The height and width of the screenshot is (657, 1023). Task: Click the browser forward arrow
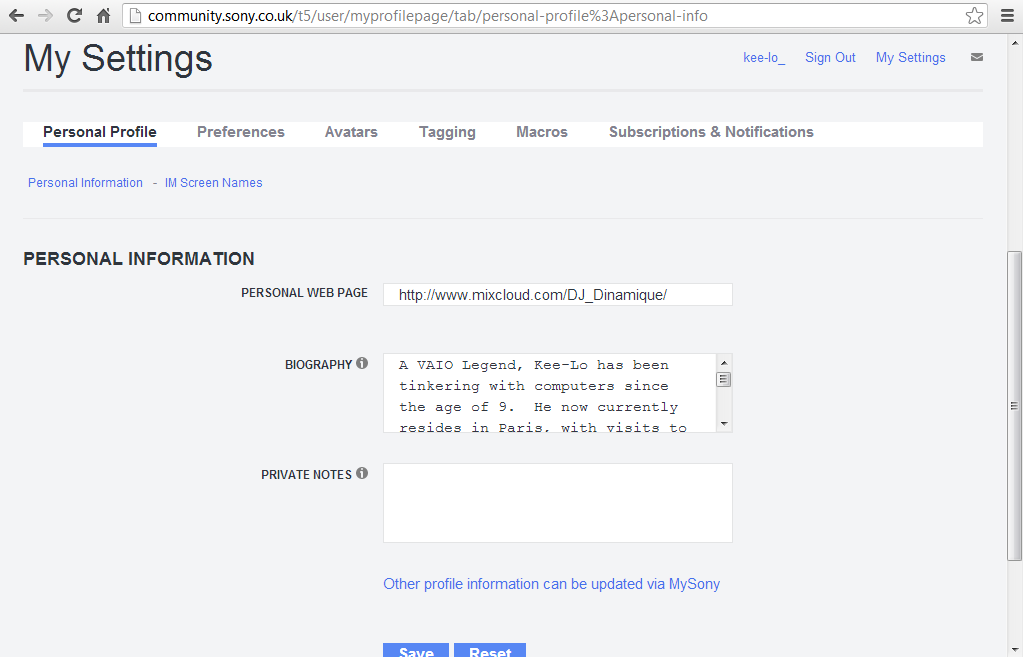pyautogui.click(x=45, y=16)
